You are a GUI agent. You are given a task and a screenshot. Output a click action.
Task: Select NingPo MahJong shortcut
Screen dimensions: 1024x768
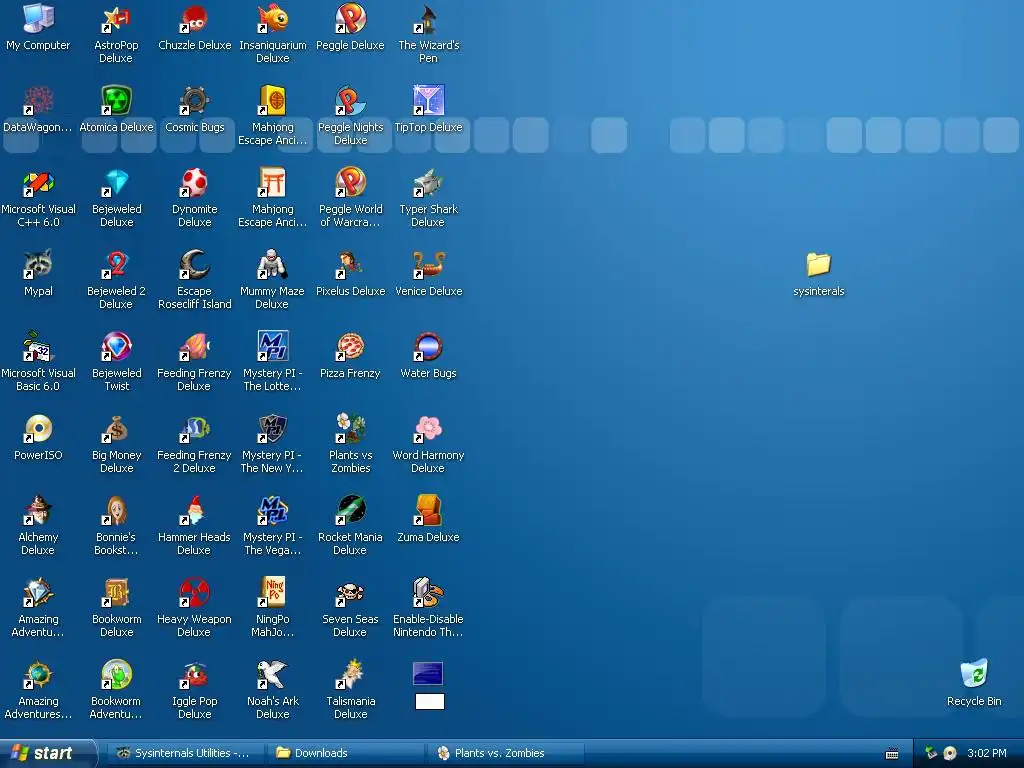tap(273, 593)
